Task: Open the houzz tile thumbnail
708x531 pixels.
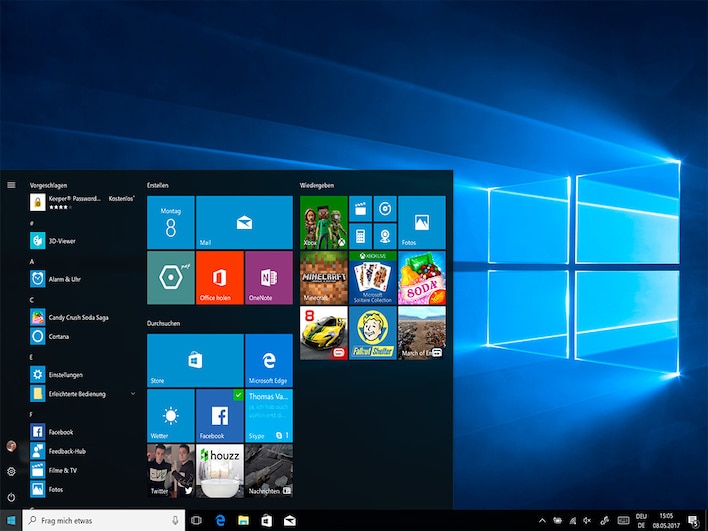Action: click(x=220, y=470)
